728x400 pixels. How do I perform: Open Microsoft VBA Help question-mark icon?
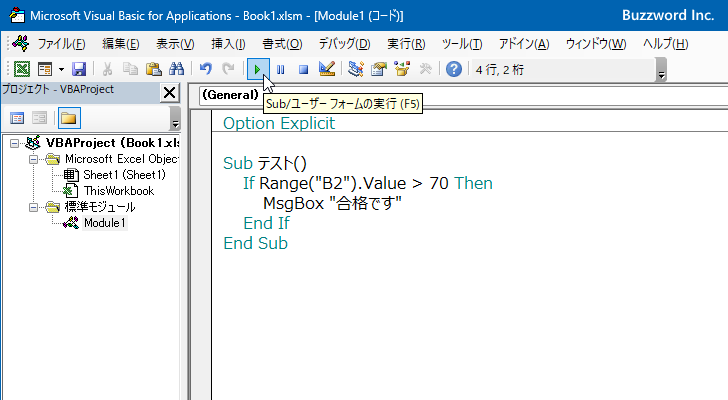454,69
